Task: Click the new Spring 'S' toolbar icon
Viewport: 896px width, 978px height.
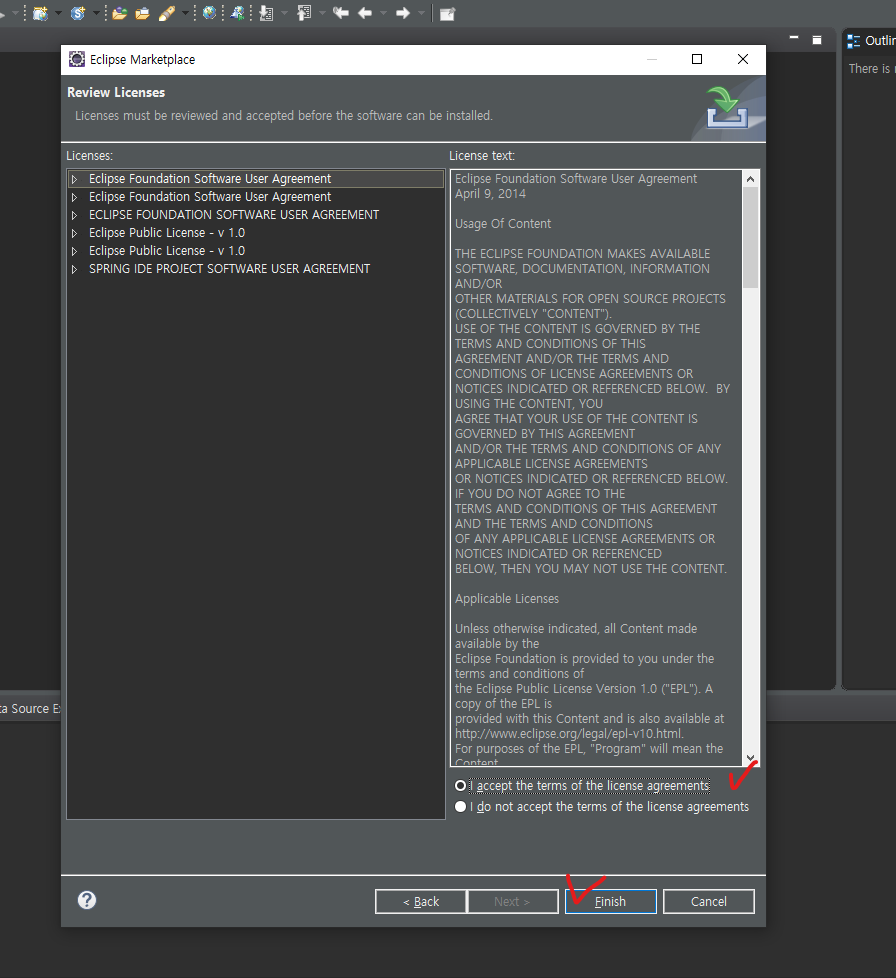Action: (x=78, y=13)
